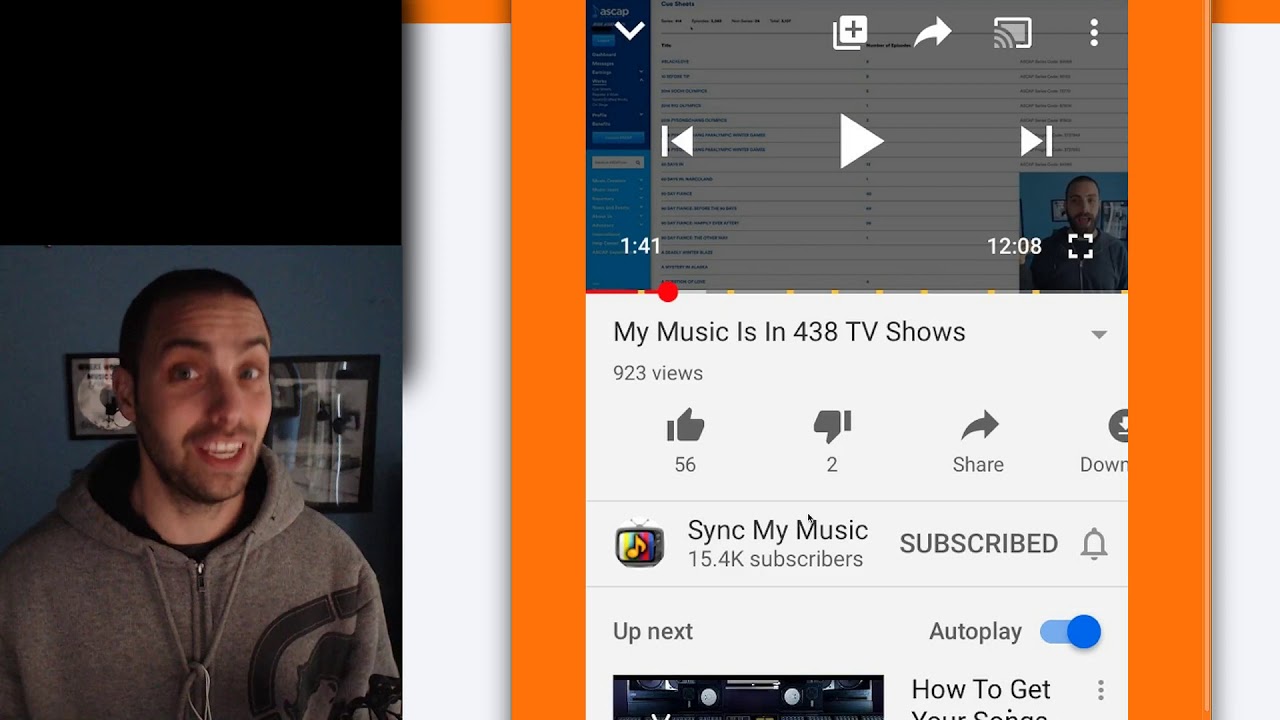The width and height of the screenshot is (1280, 720).
Task: Skip to the next video
Action: 1037,141
